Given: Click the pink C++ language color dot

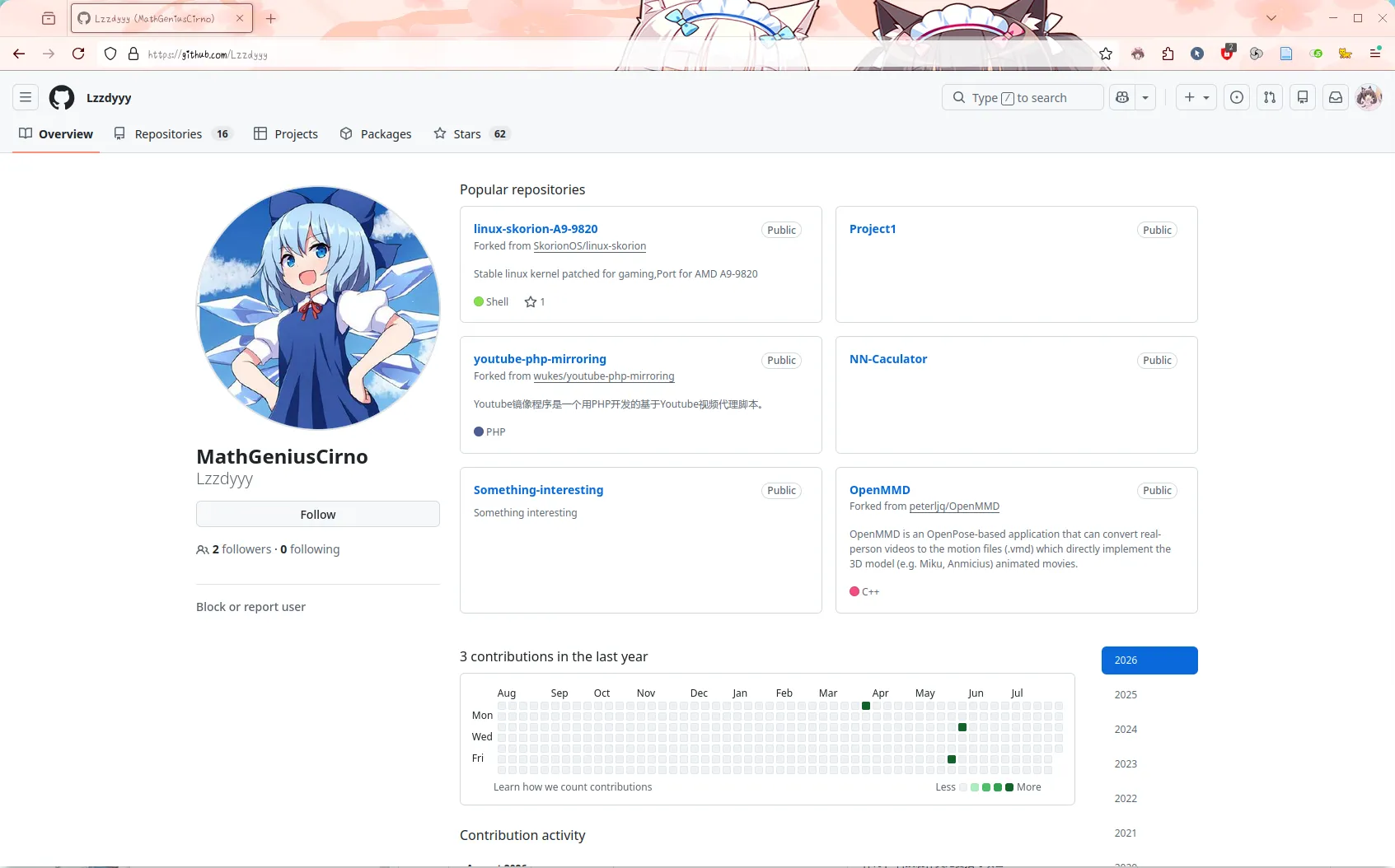Looking at the screenshot, I should pos(854,591).
